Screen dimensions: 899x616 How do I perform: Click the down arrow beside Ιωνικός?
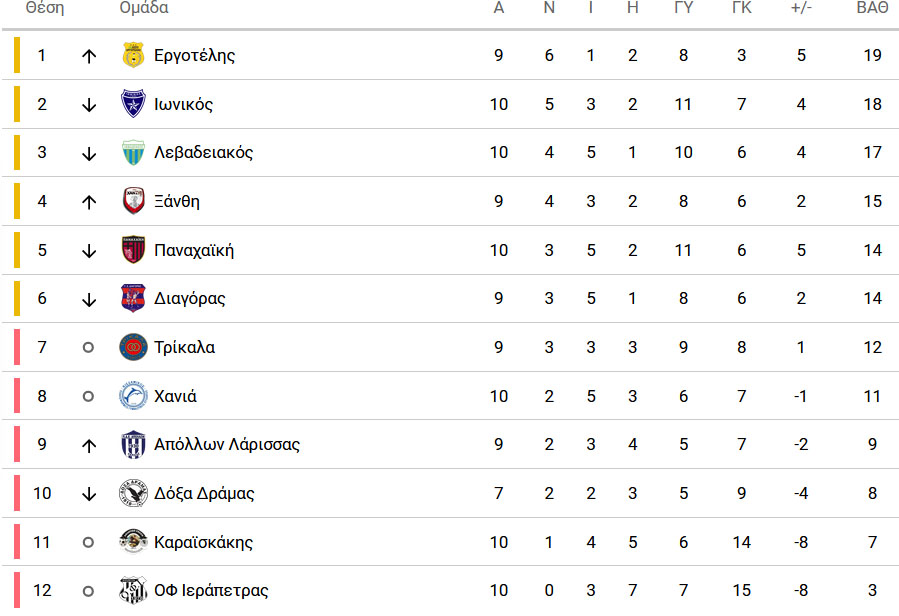[88, 104]
